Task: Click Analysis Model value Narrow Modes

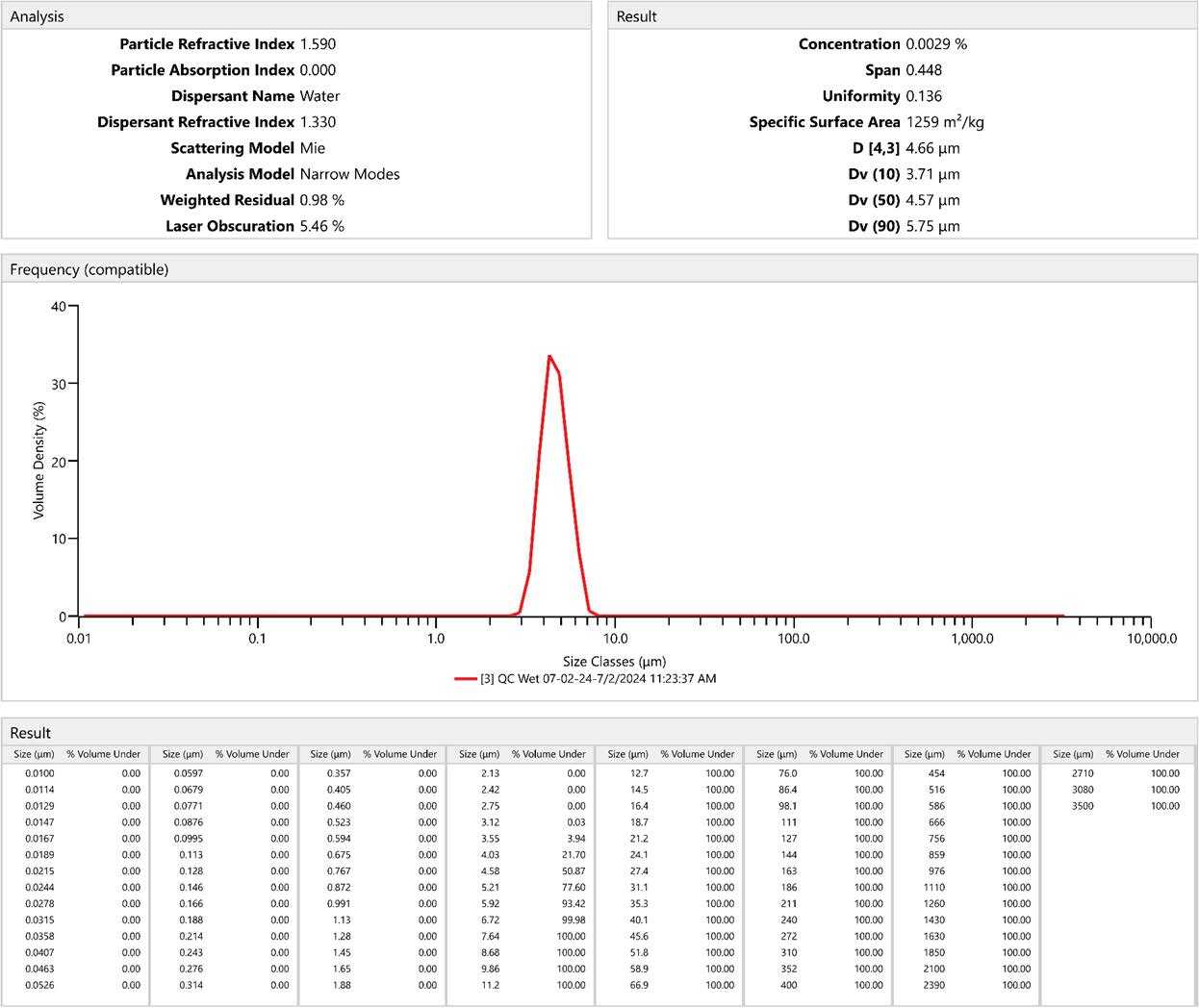Action: point(349,174)
